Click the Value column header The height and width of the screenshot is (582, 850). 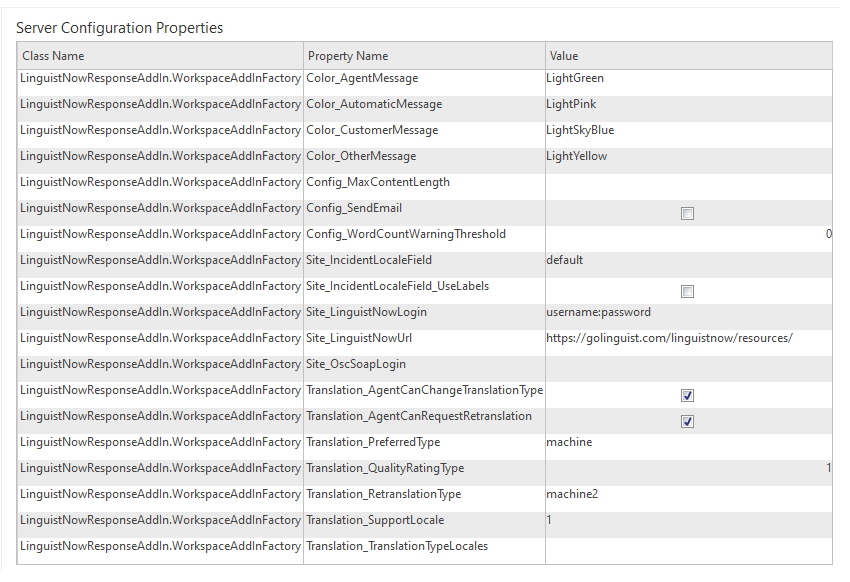click(689, 56)
